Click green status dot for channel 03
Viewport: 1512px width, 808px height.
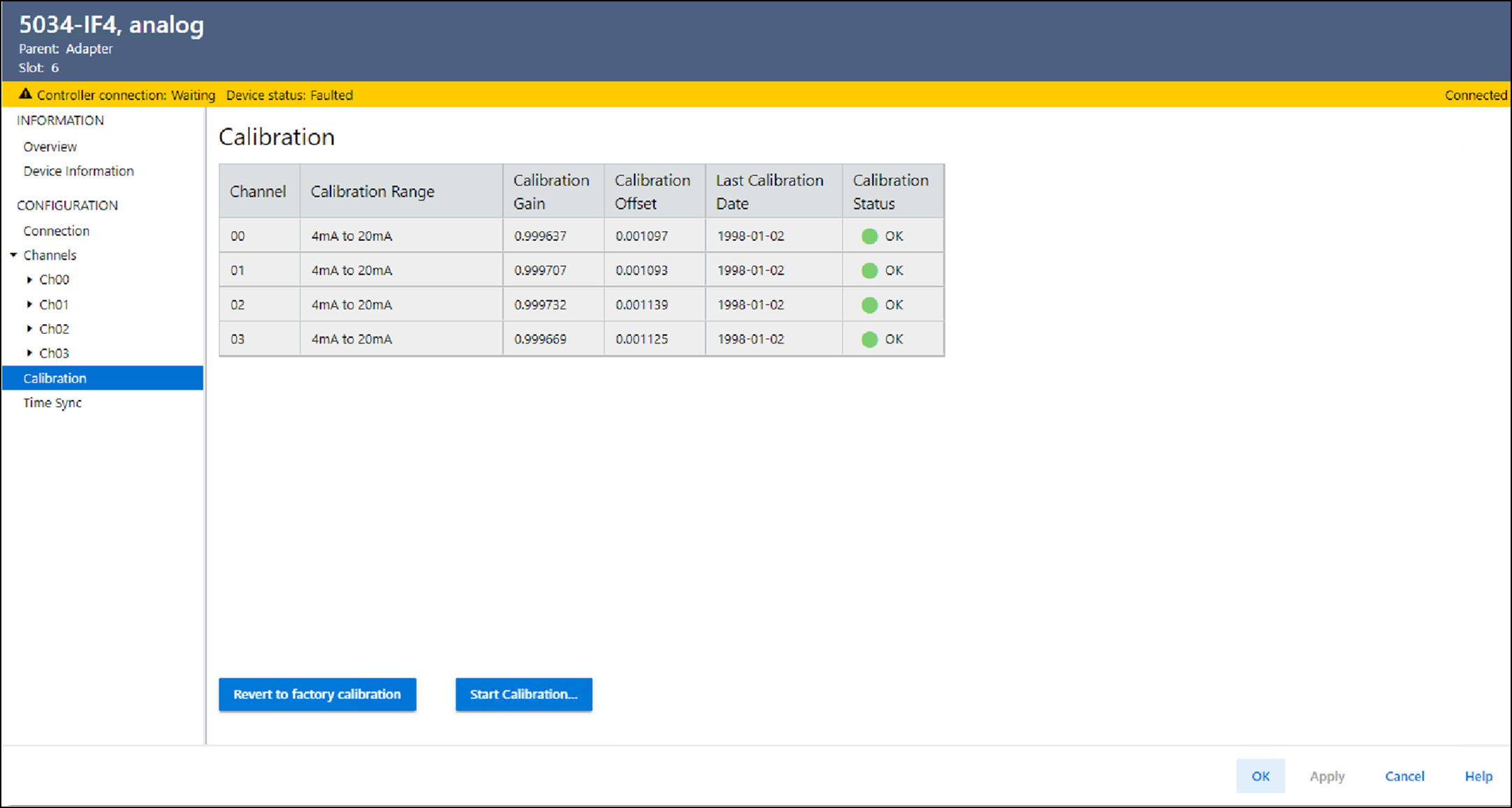click(x=869, y=339)
